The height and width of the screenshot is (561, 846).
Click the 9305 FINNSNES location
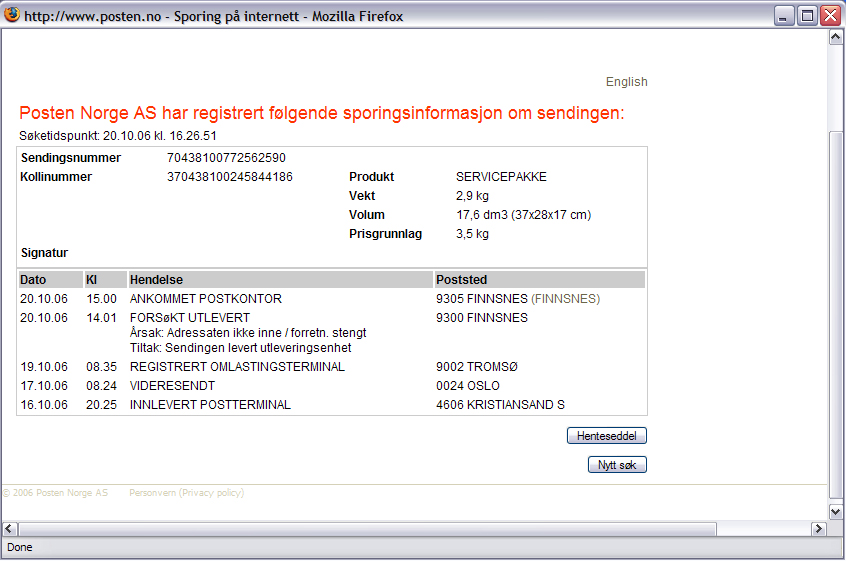[x=482, y=299]
